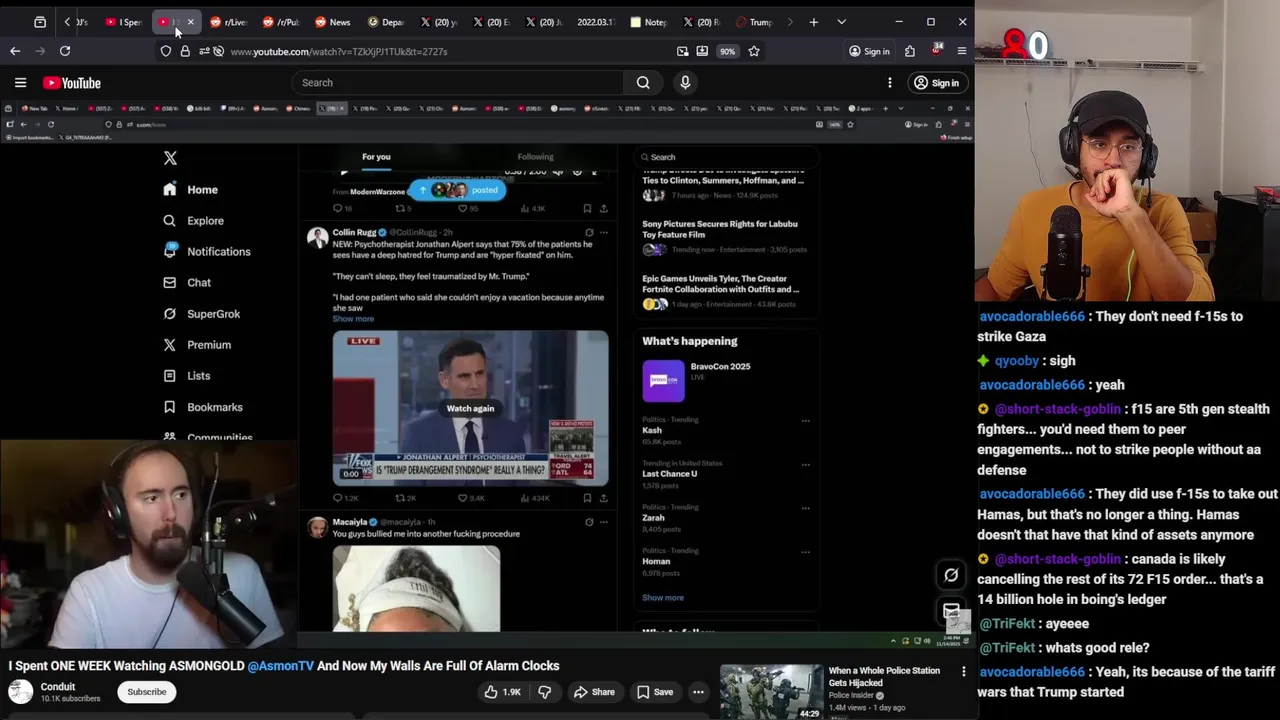
Task: Click Show more under trending list
Action: coord(663,598)
